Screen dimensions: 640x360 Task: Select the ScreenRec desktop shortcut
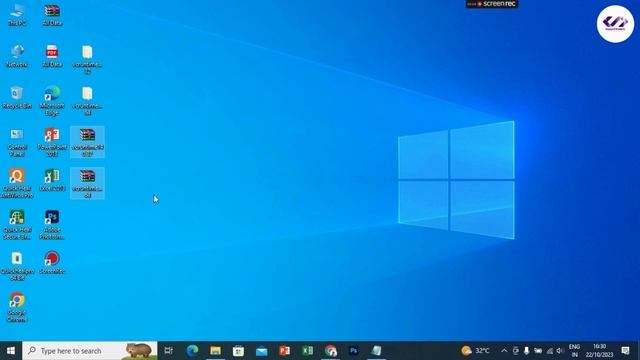point(52,262)
